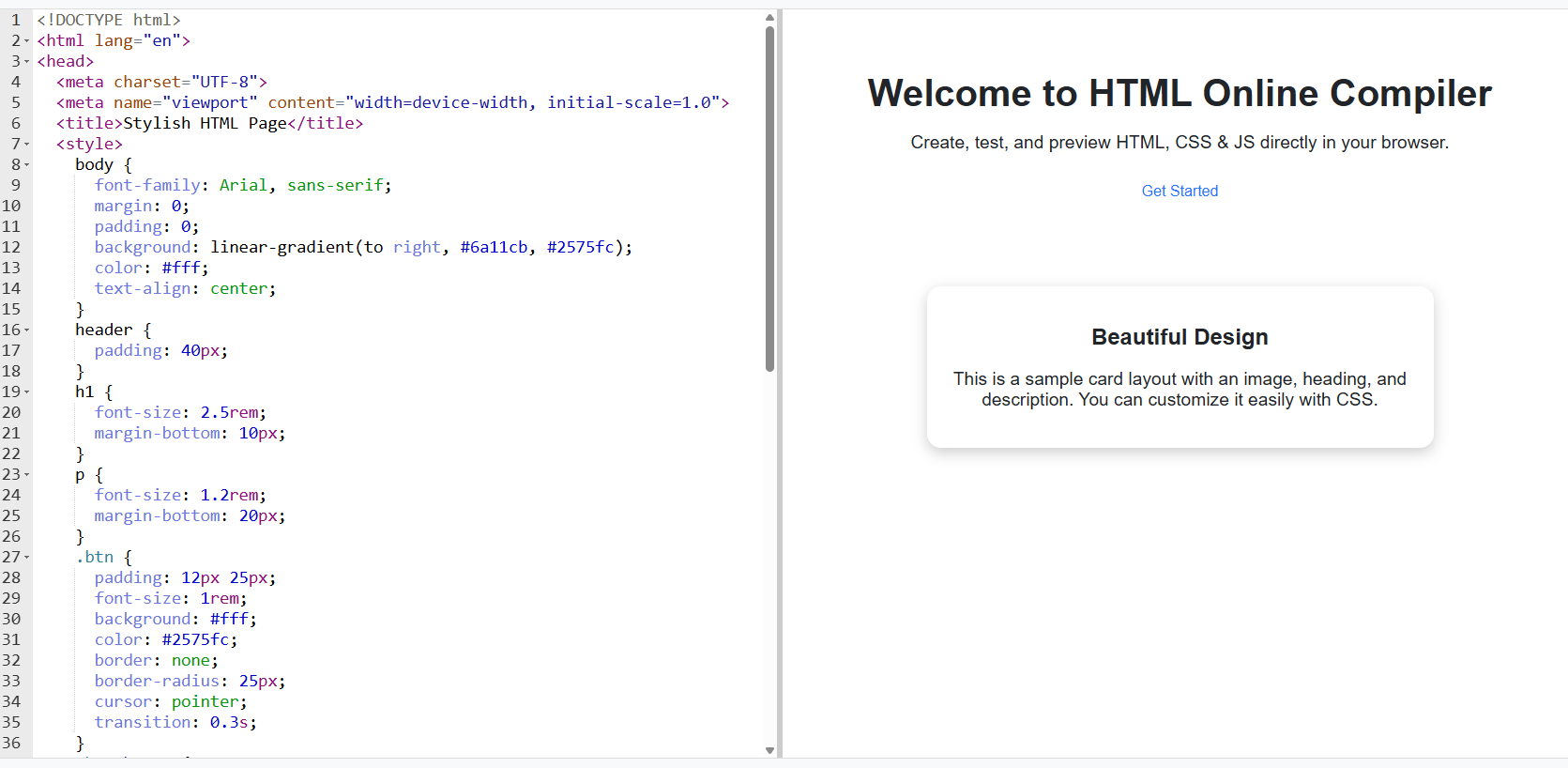Click the card description paragraph text
Viewport: 1568px width, 768px height.
pos(1180,390)
